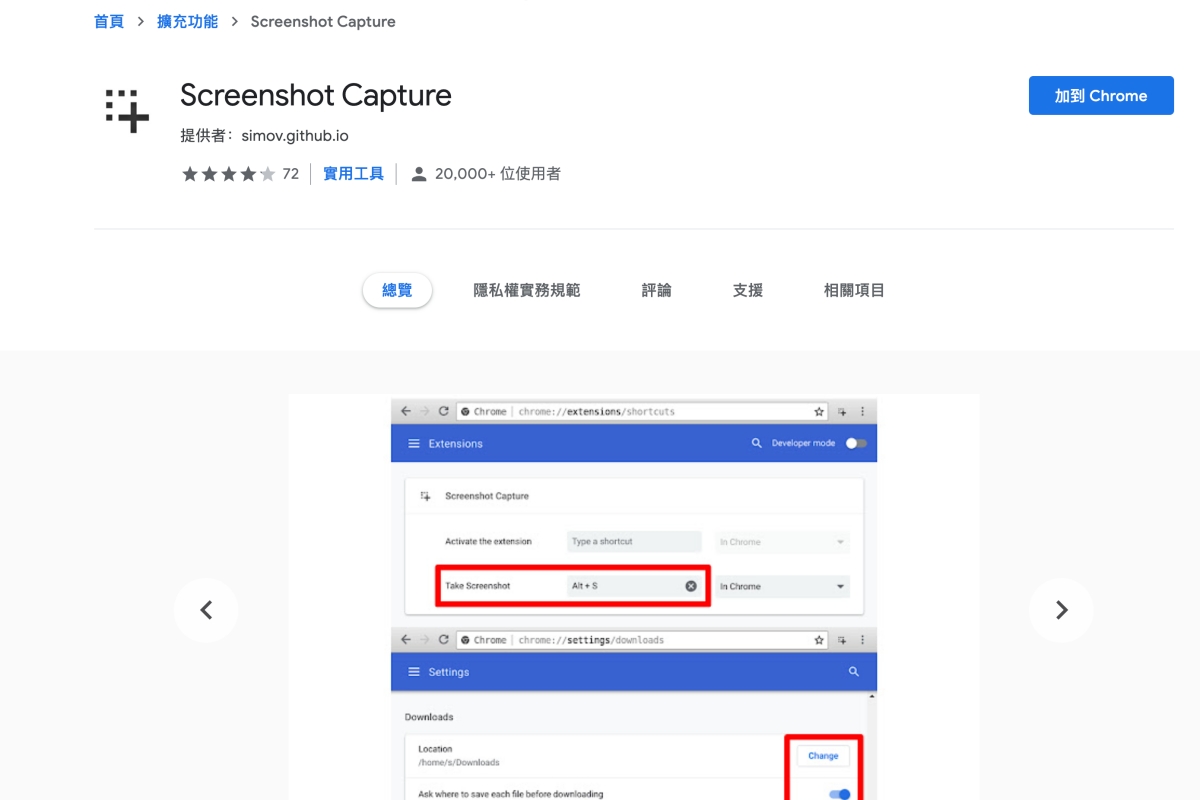Click the Screenshot Capture crosshair logo icon
1200x800 pixels.
click(126, 108)
